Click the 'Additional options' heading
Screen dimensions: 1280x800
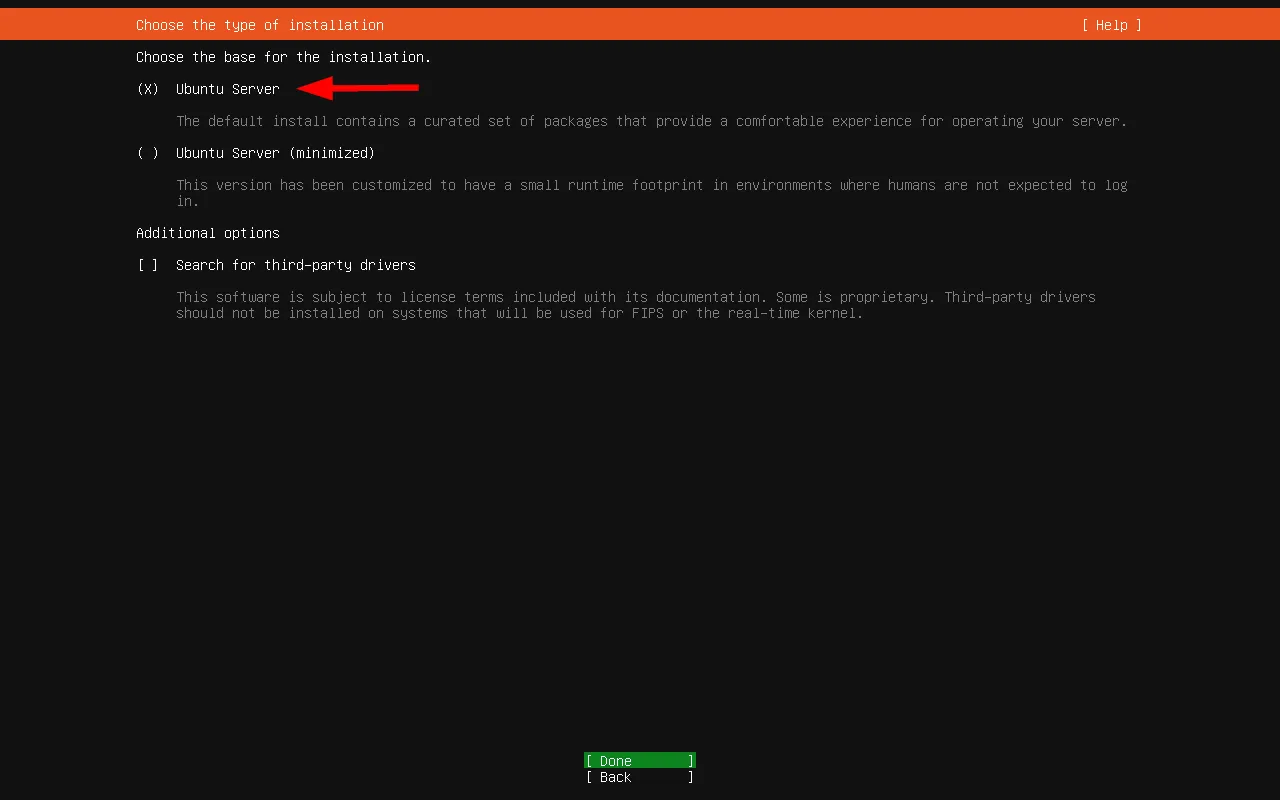click(x=208, y=233)
